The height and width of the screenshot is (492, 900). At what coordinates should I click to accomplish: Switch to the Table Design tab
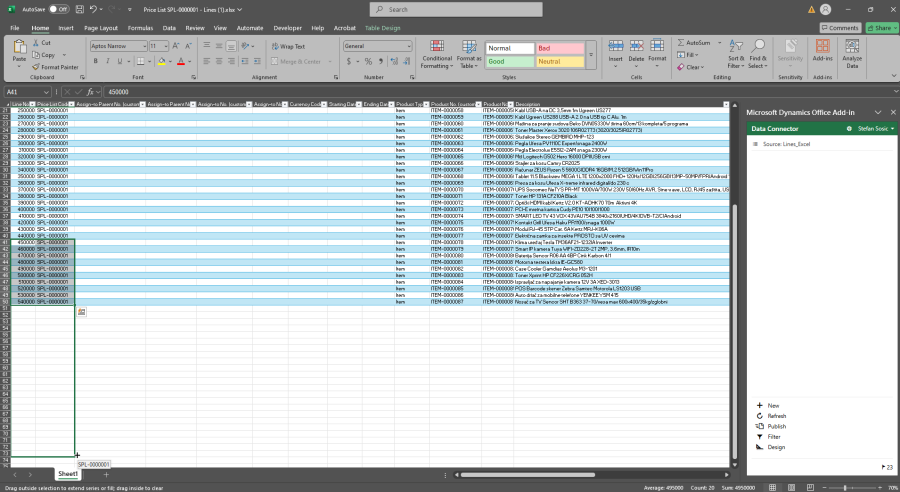tap(383, 28)
